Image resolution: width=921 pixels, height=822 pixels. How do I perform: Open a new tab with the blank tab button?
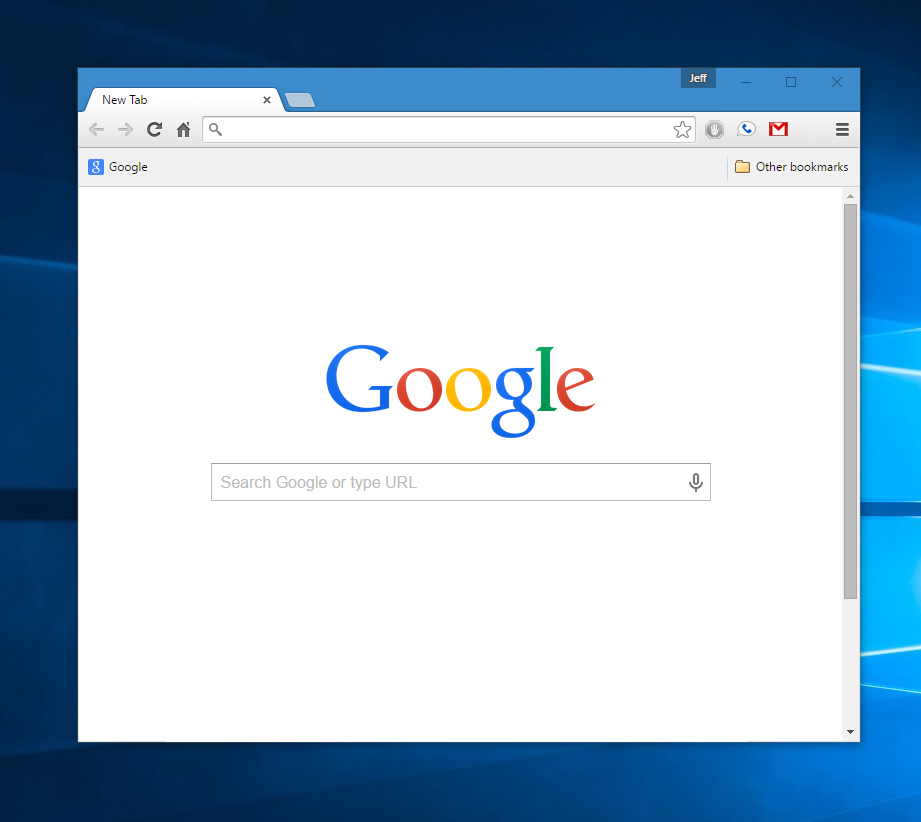[300, 100]
